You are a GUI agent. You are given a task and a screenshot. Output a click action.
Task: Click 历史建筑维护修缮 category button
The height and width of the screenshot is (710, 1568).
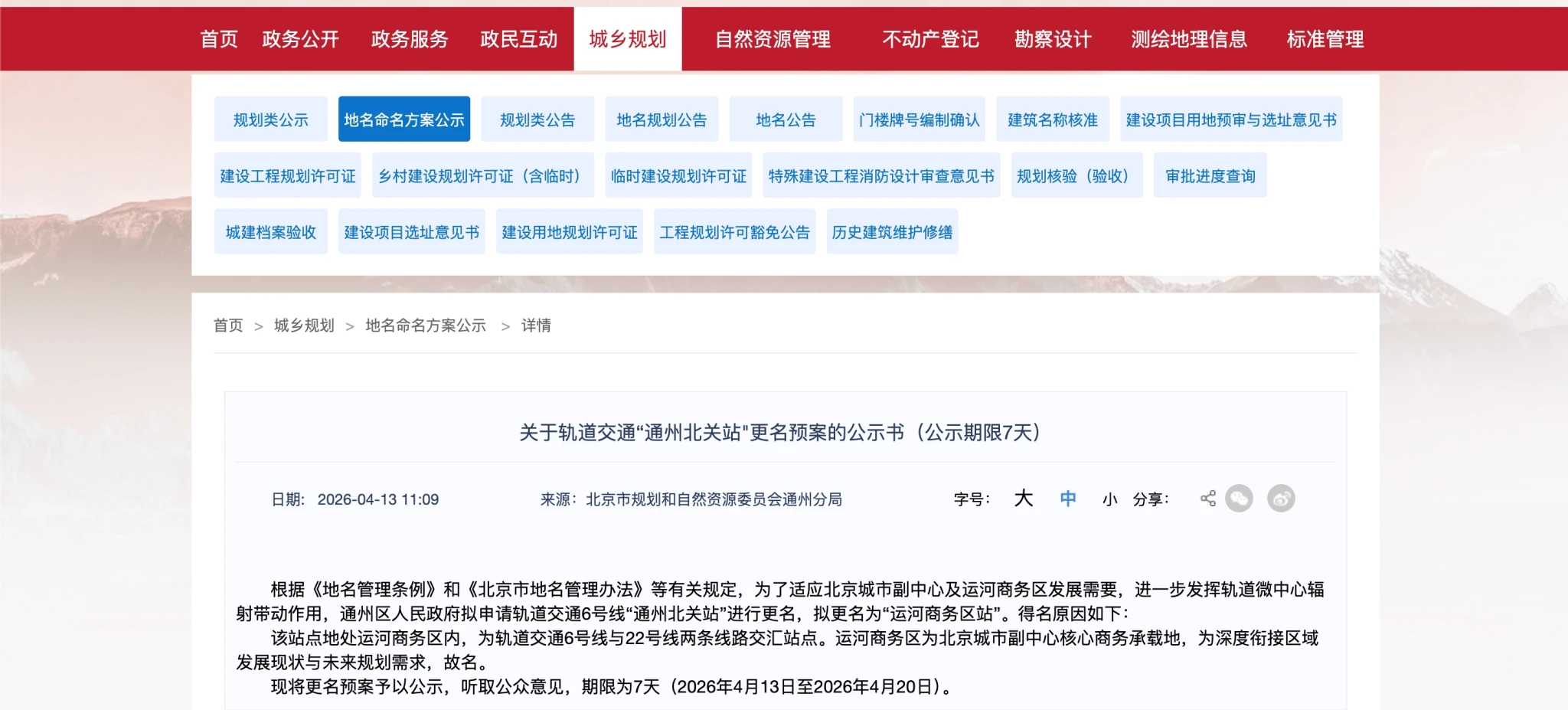pyautogui.click(x=892, y=232)
